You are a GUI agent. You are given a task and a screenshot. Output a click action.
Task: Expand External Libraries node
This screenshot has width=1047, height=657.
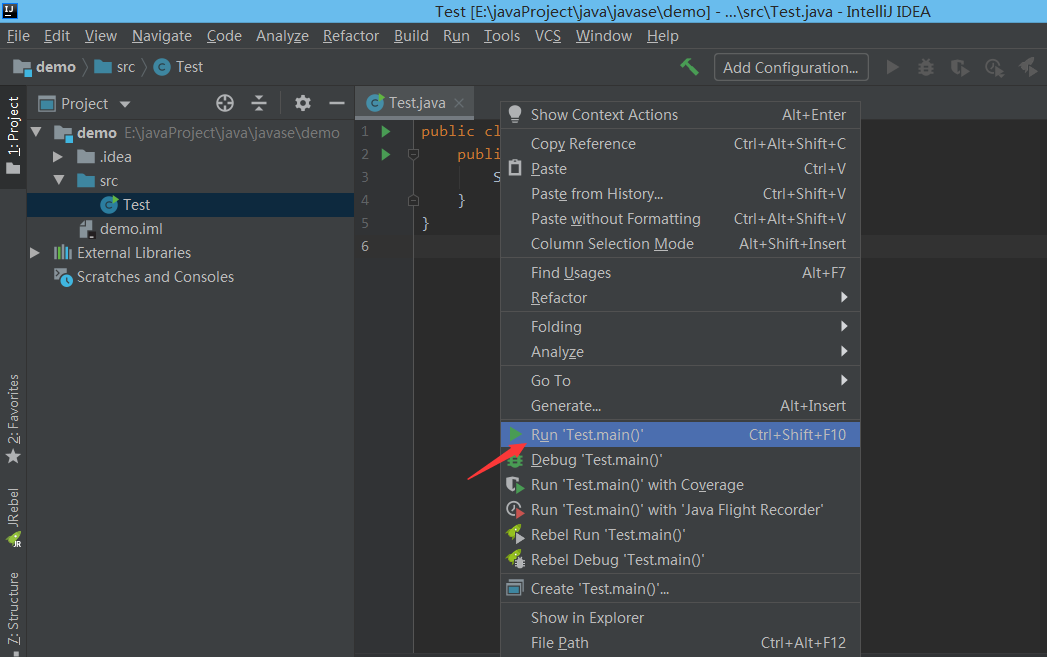coord(35,253)
